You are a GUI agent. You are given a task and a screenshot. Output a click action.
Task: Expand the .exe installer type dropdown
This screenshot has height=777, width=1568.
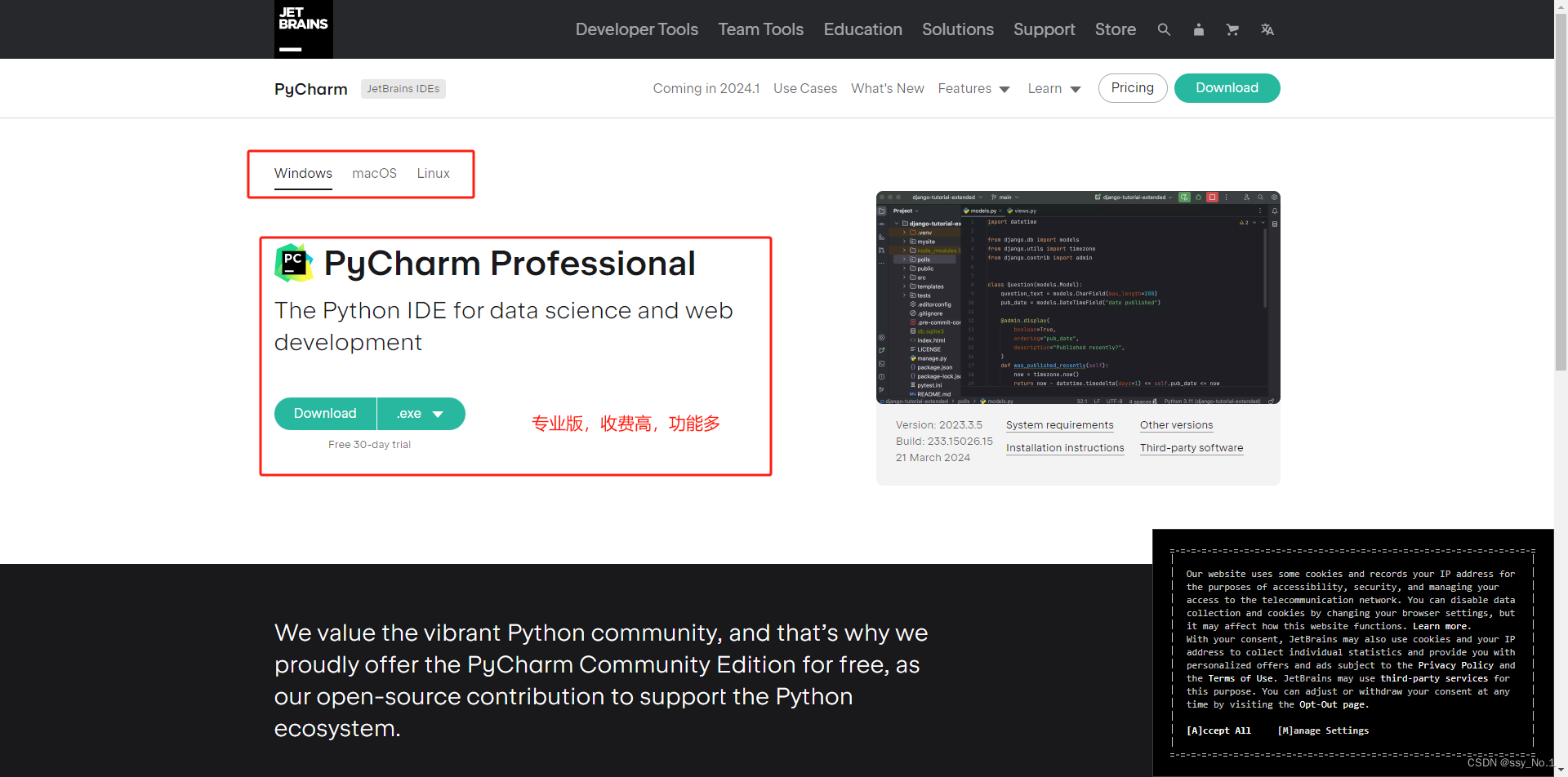click(x=421, y=413)
